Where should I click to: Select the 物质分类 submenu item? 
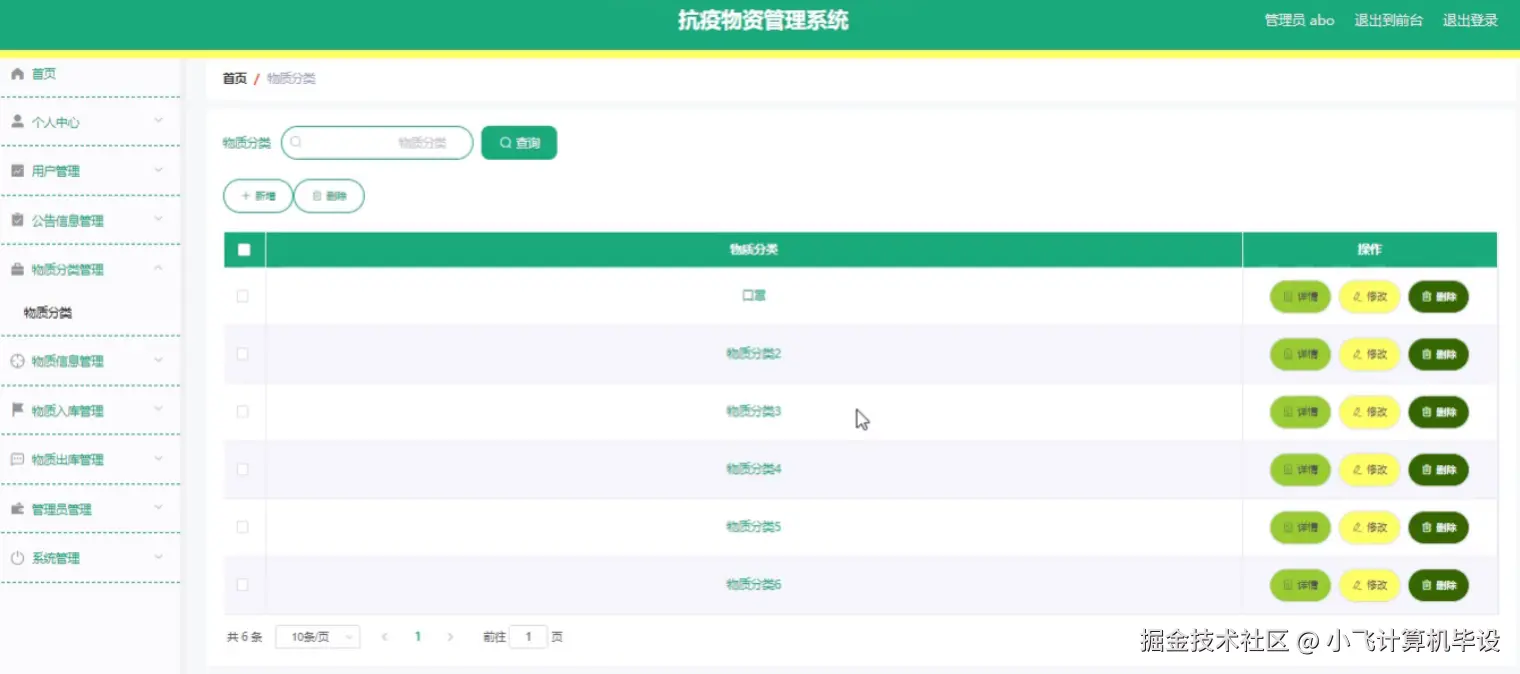(x=49, y=312)
